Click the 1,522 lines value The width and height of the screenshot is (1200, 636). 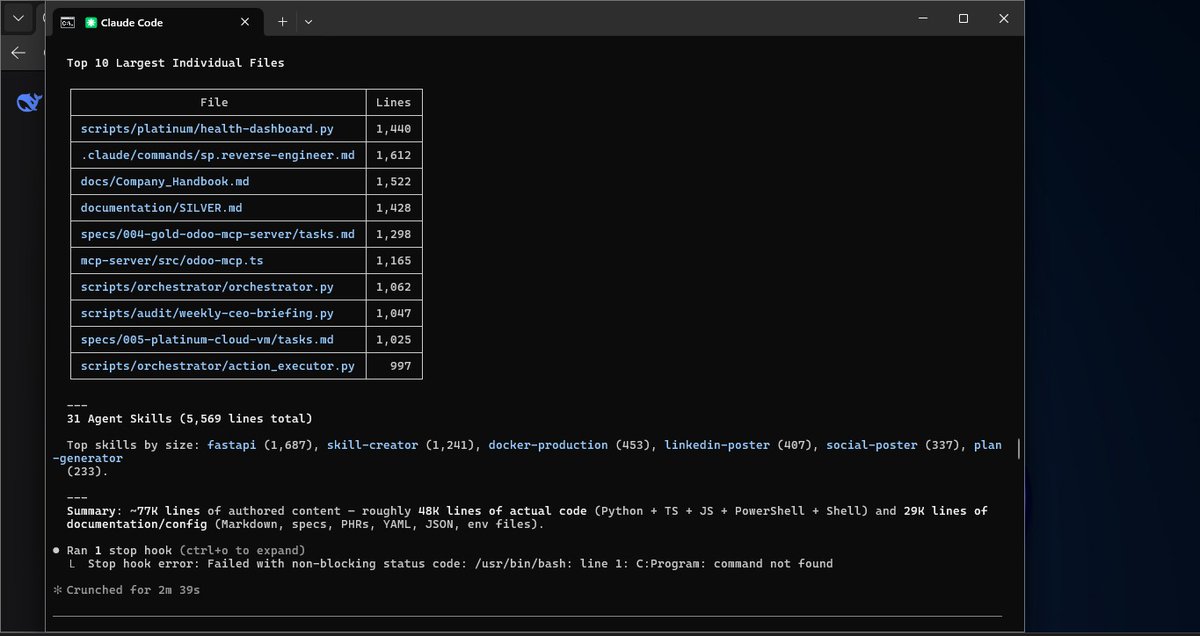click(x=393, y=181)
